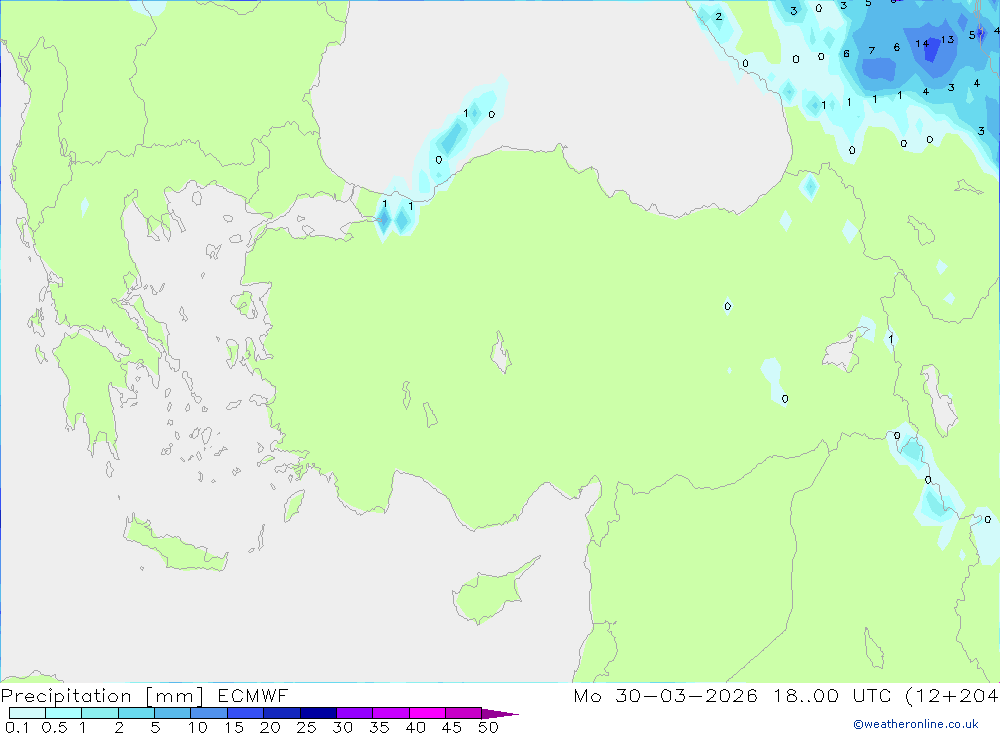Click the '50' legend scale label
Viewport: 1000px width, 733px height.
point(489,727)
